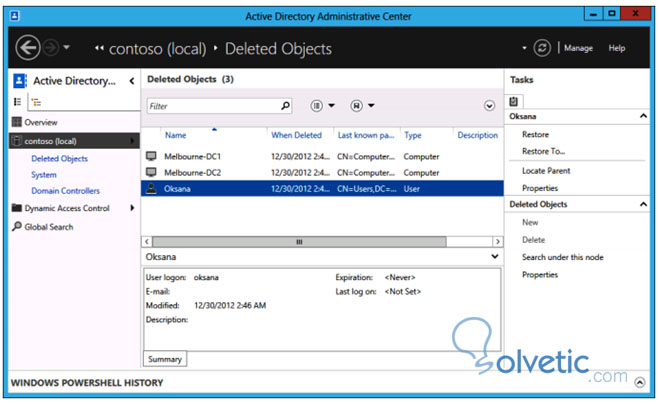Viewport: 659px width, 404px height.
Task: Sort by Type column header
Action: (412, 135)
